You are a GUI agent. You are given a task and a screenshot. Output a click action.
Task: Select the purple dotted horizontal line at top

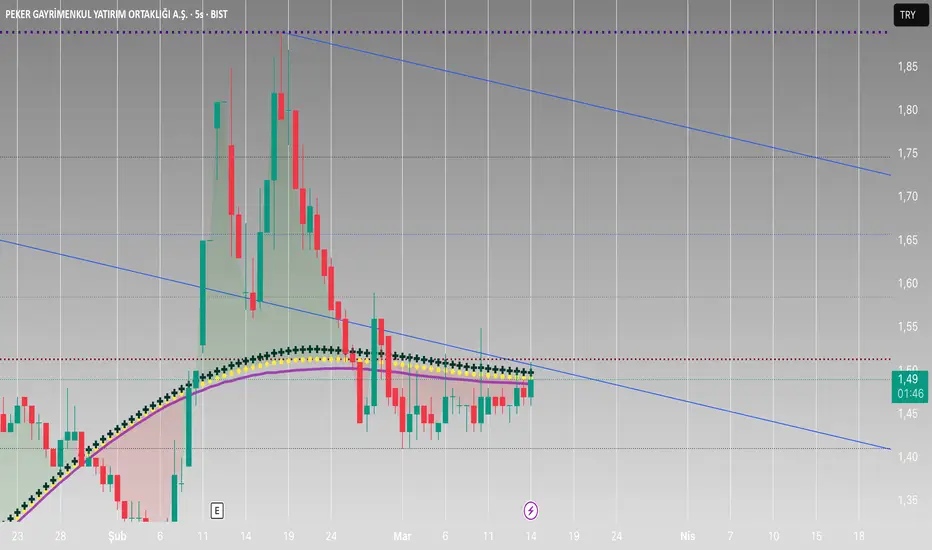[x=443, y=32]
